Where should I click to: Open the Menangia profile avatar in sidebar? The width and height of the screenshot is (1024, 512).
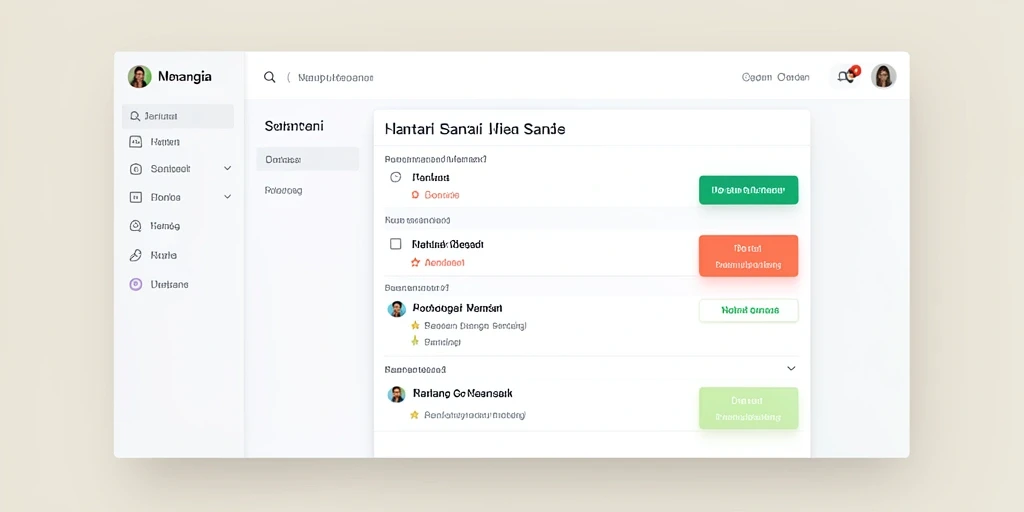tap(139, 76)
